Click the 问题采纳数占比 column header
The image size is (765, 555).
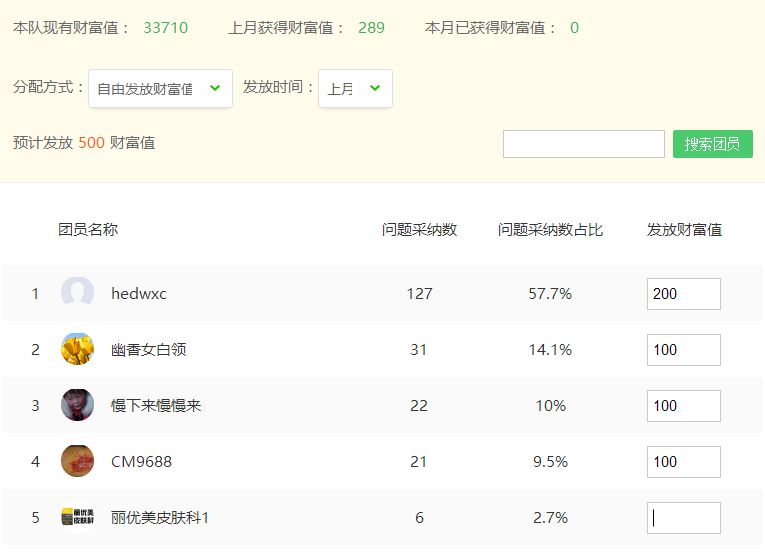pos(550,229)
